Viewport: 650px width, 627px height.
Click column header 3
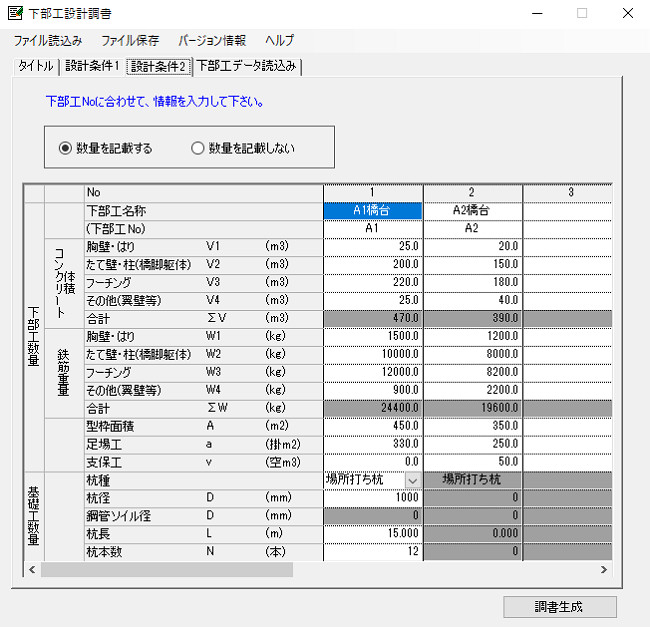(568, 193)
